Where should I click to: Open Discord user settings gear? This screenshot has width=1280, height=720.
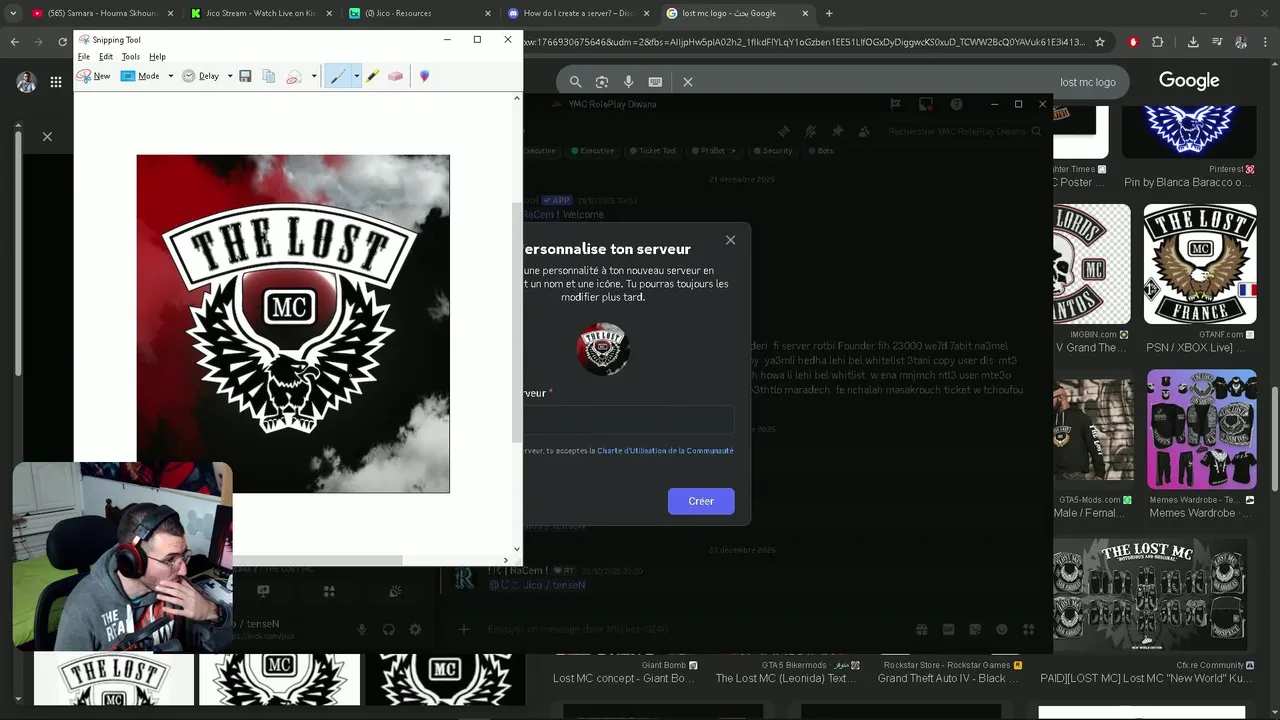tap(415, 629)
